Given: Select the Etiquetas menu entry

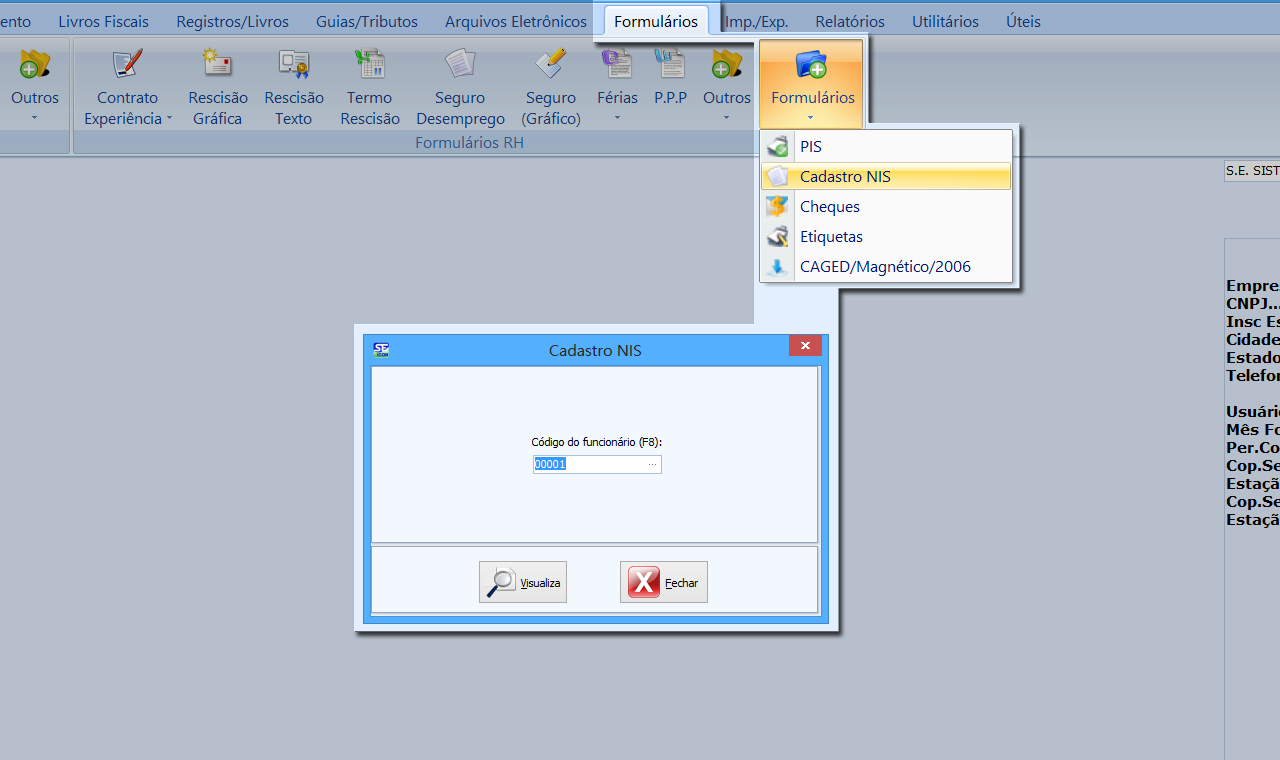Looking at the screenshot, I should (x=831, y=237).
